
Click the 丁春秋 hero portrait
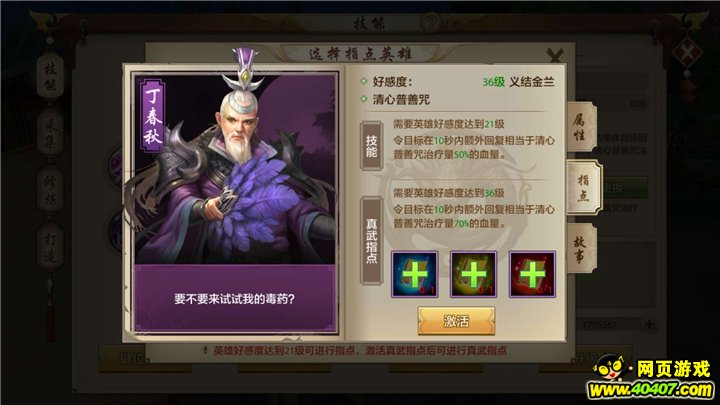click(x=235, y=168)
